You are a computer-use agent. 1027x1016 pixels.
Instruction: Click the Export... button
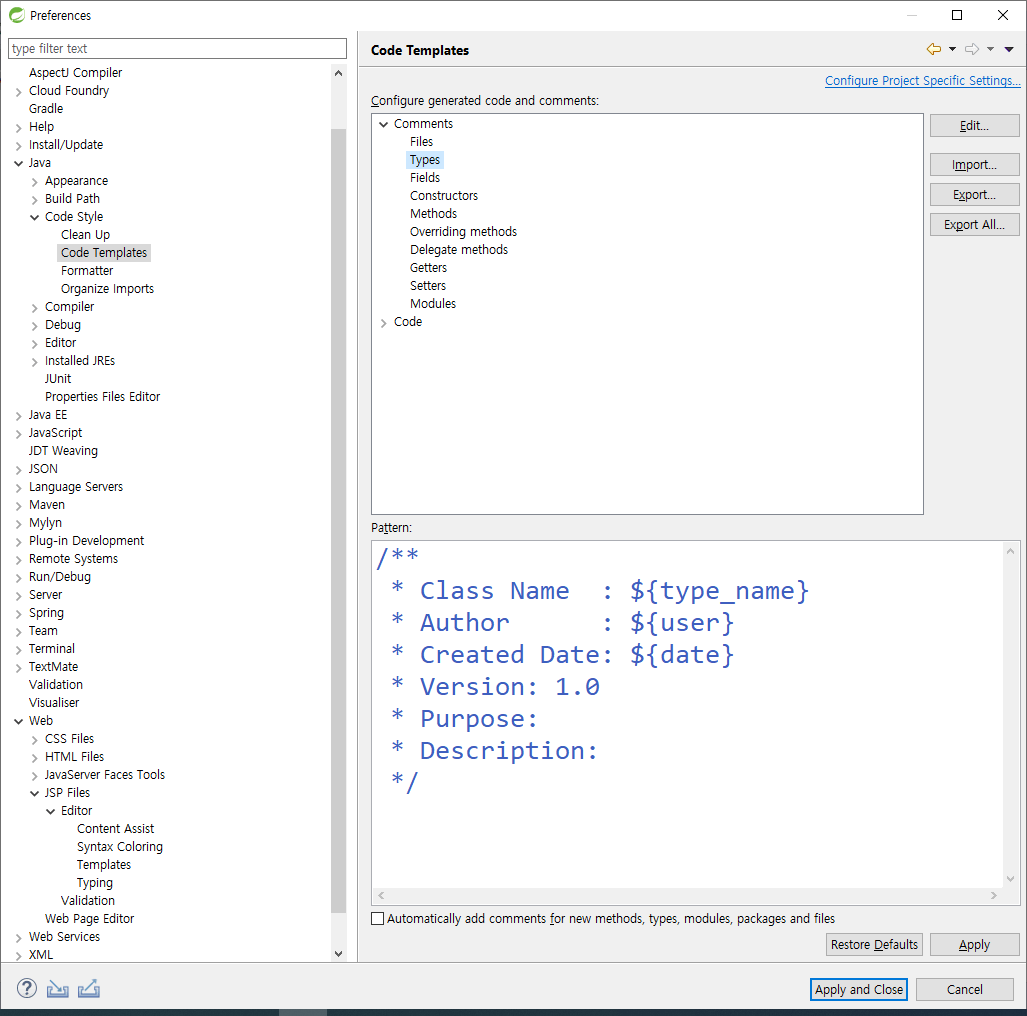(974, 195)
